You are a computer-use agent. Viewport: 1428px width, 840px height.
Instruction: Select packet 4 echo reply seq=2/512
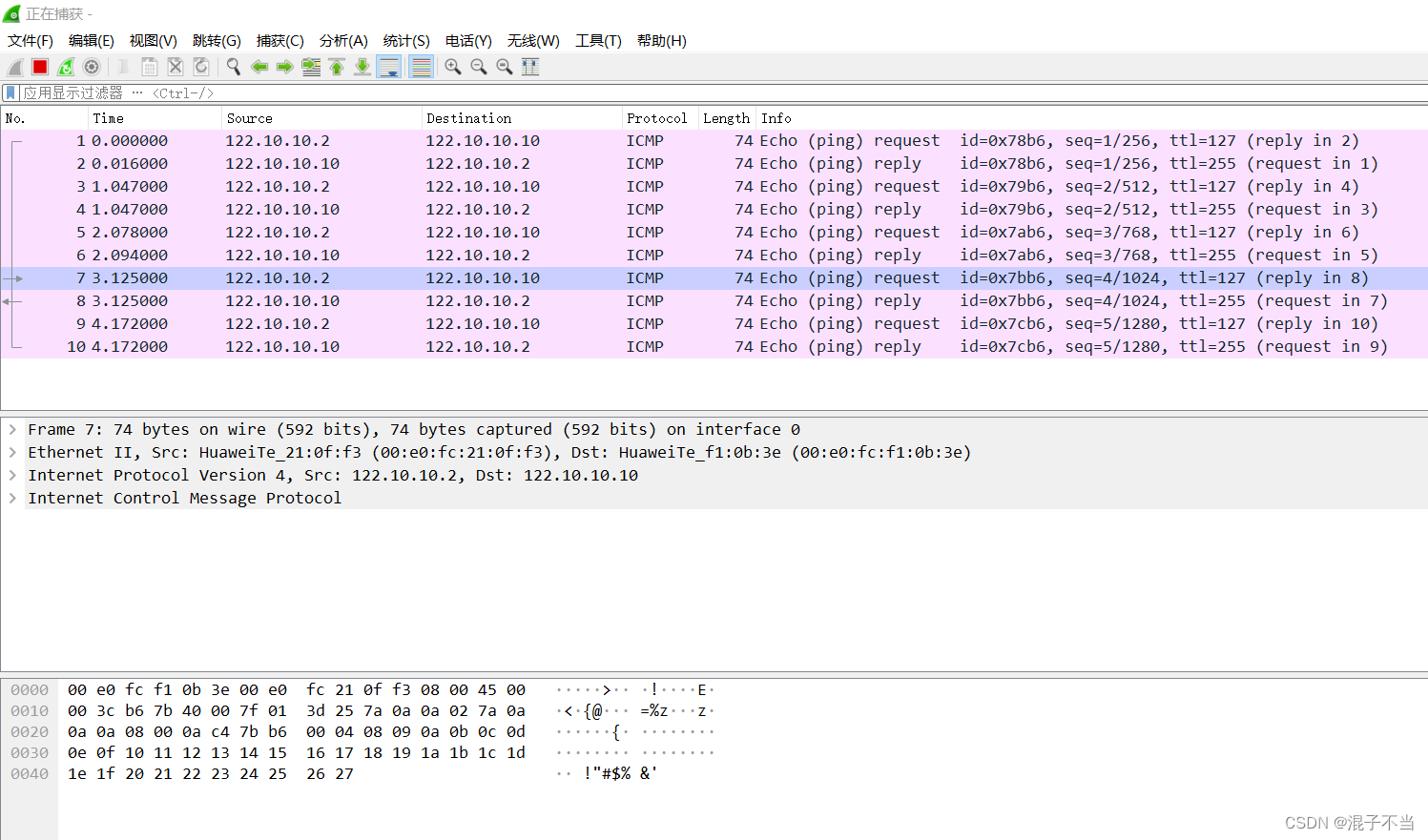click(714, 210)
